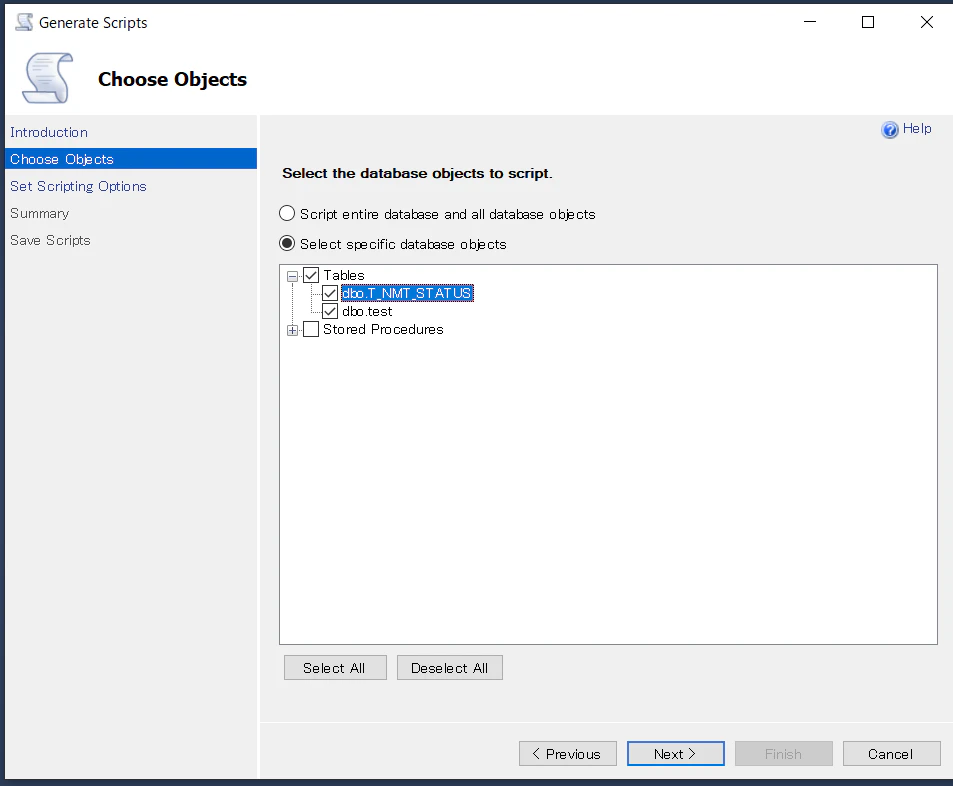953x786 pixels.
Task: Go back with the Previous button
Action: (568, 754)
